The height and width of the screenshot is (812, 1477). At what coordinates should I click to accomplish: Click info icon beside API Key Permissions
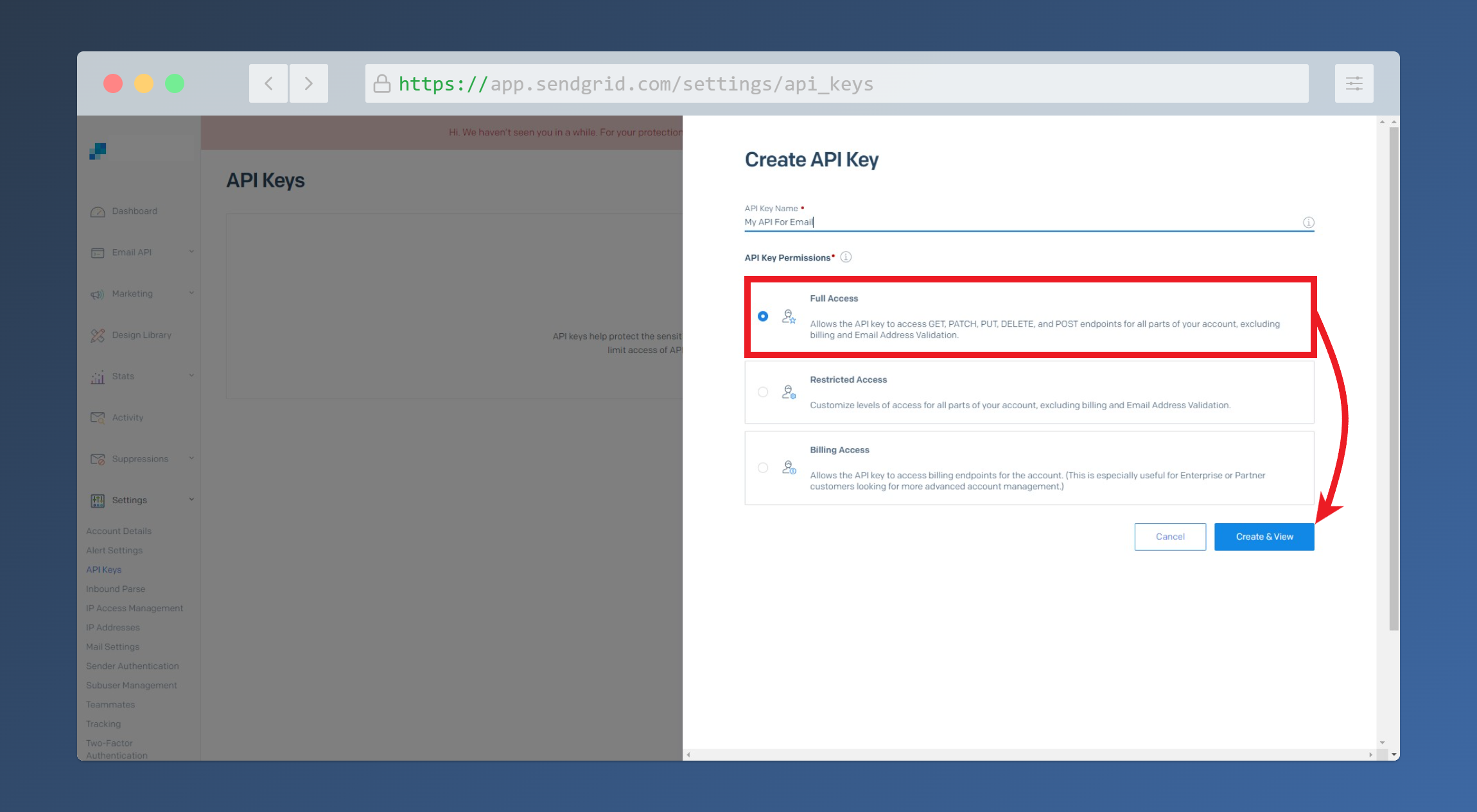(x=846, y=257)
